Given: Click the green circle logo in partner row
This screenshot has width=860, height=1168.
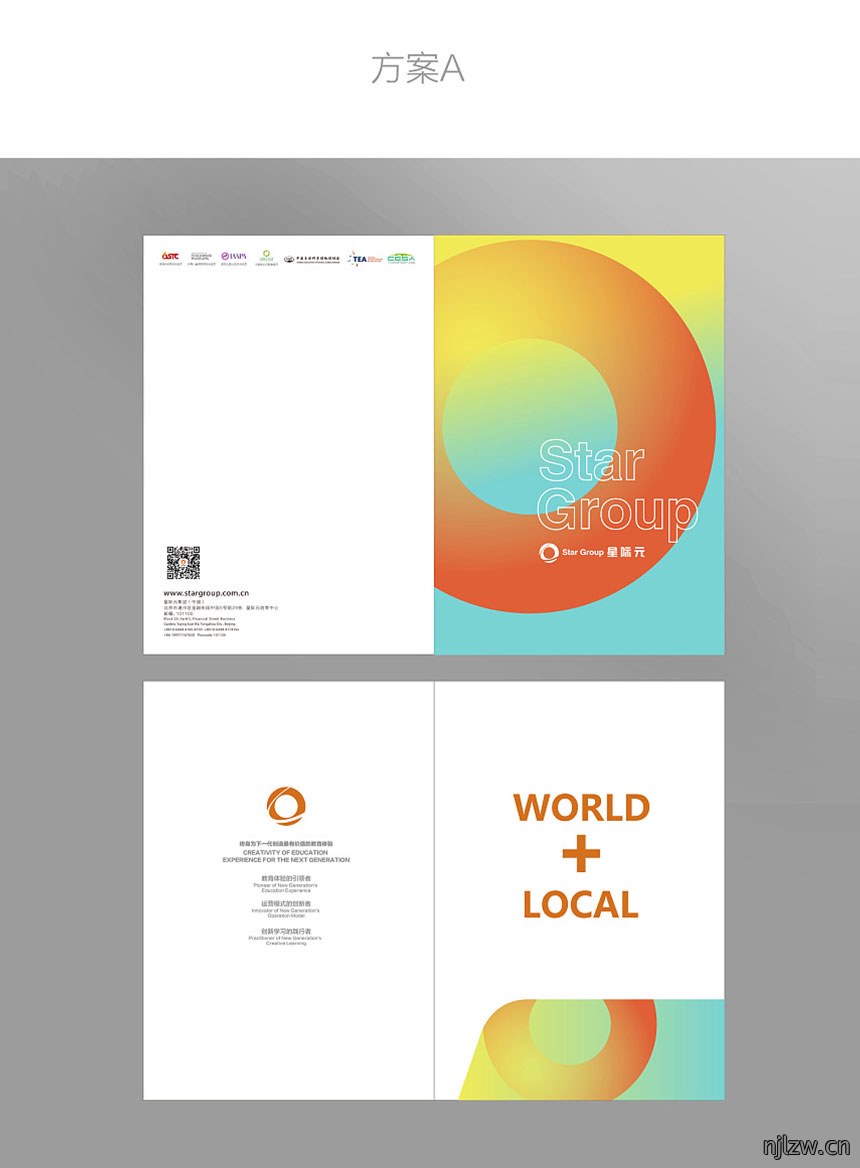Looking at the screenshot, I should [x=267, y=256].
